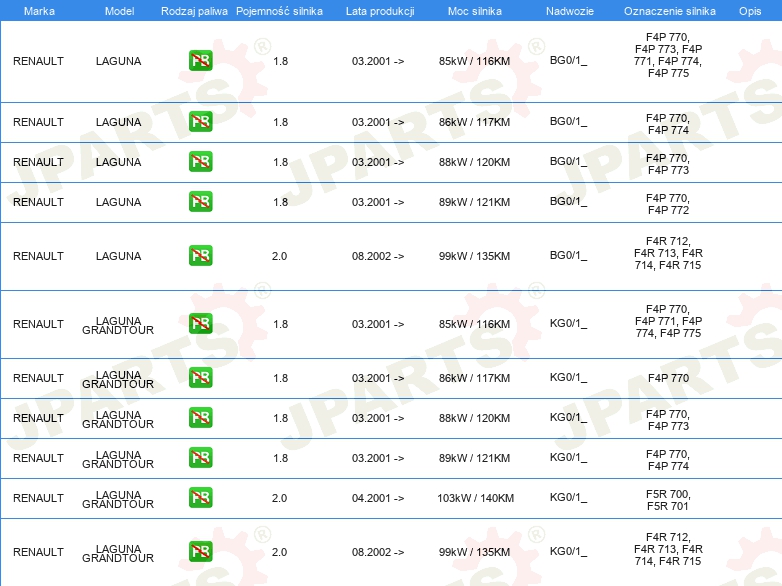Click petrol fuel icon in Laguna BG0/1_ 99kW row
This screenshot has height=586, width=782.
200,255
